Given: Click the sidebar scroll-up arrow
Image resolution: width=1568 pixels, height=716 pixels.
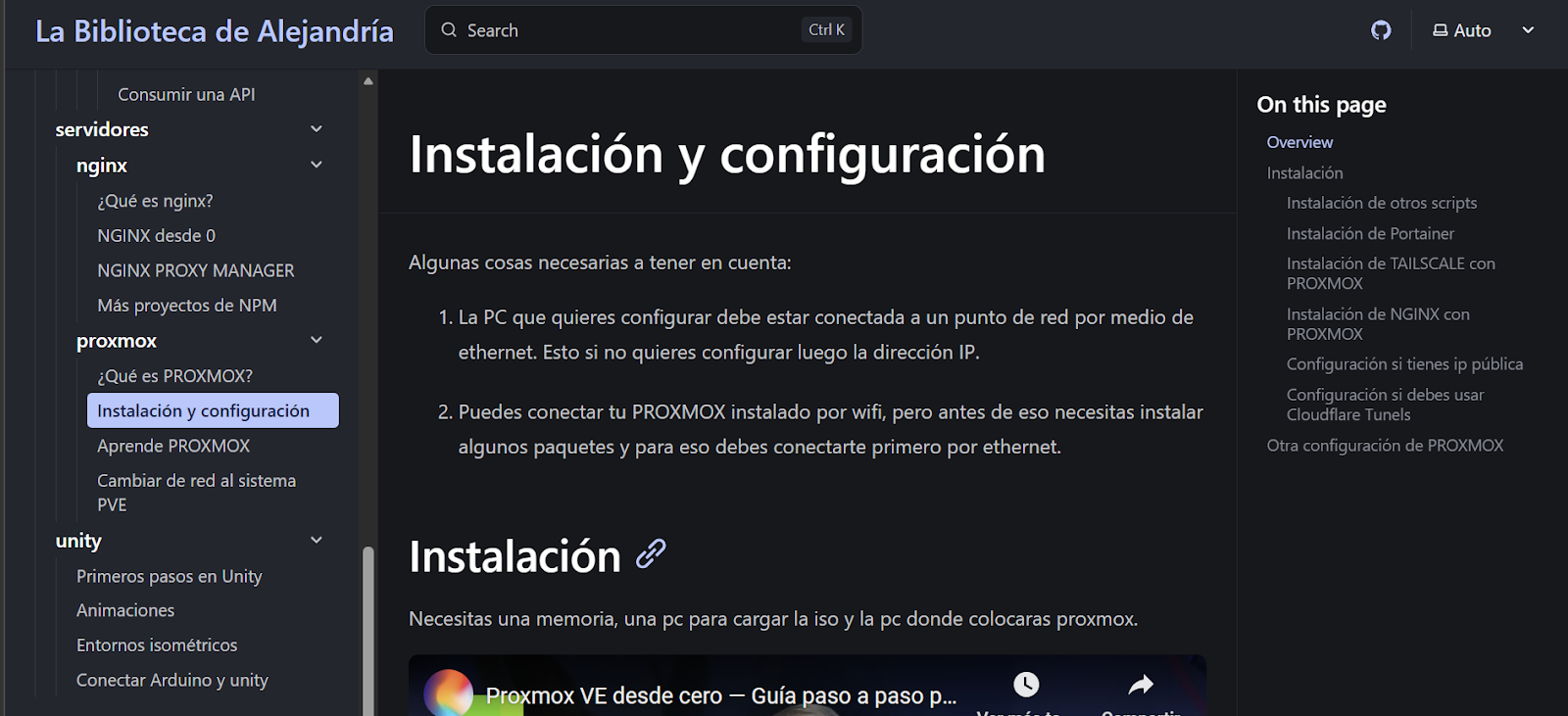Looking at the screenshot, I should 368,81.
